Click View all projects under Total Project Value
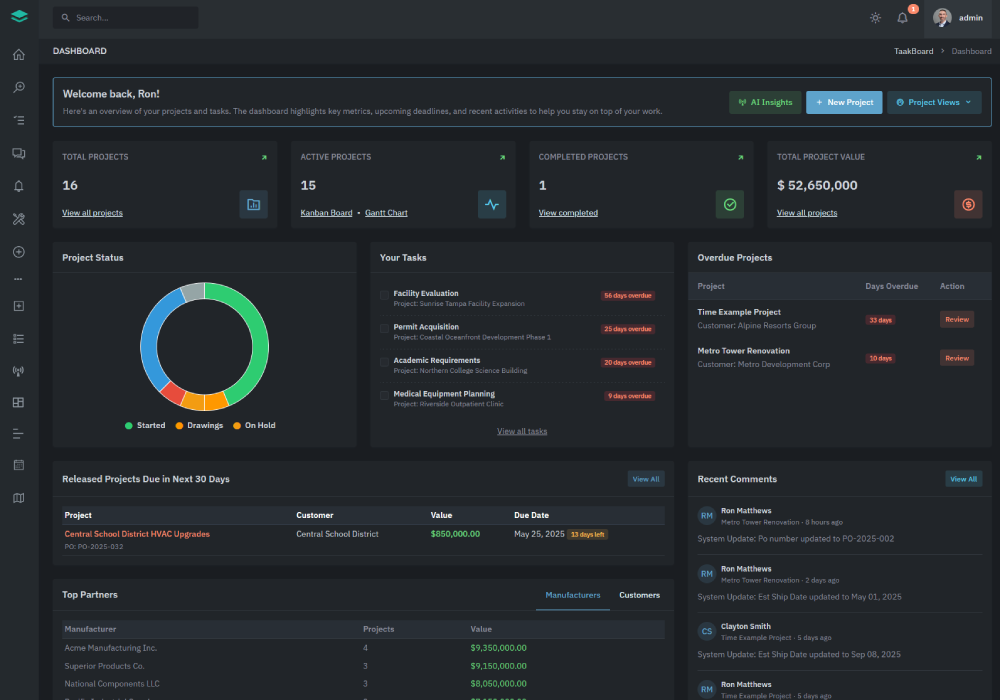 [x=807, y=213]
